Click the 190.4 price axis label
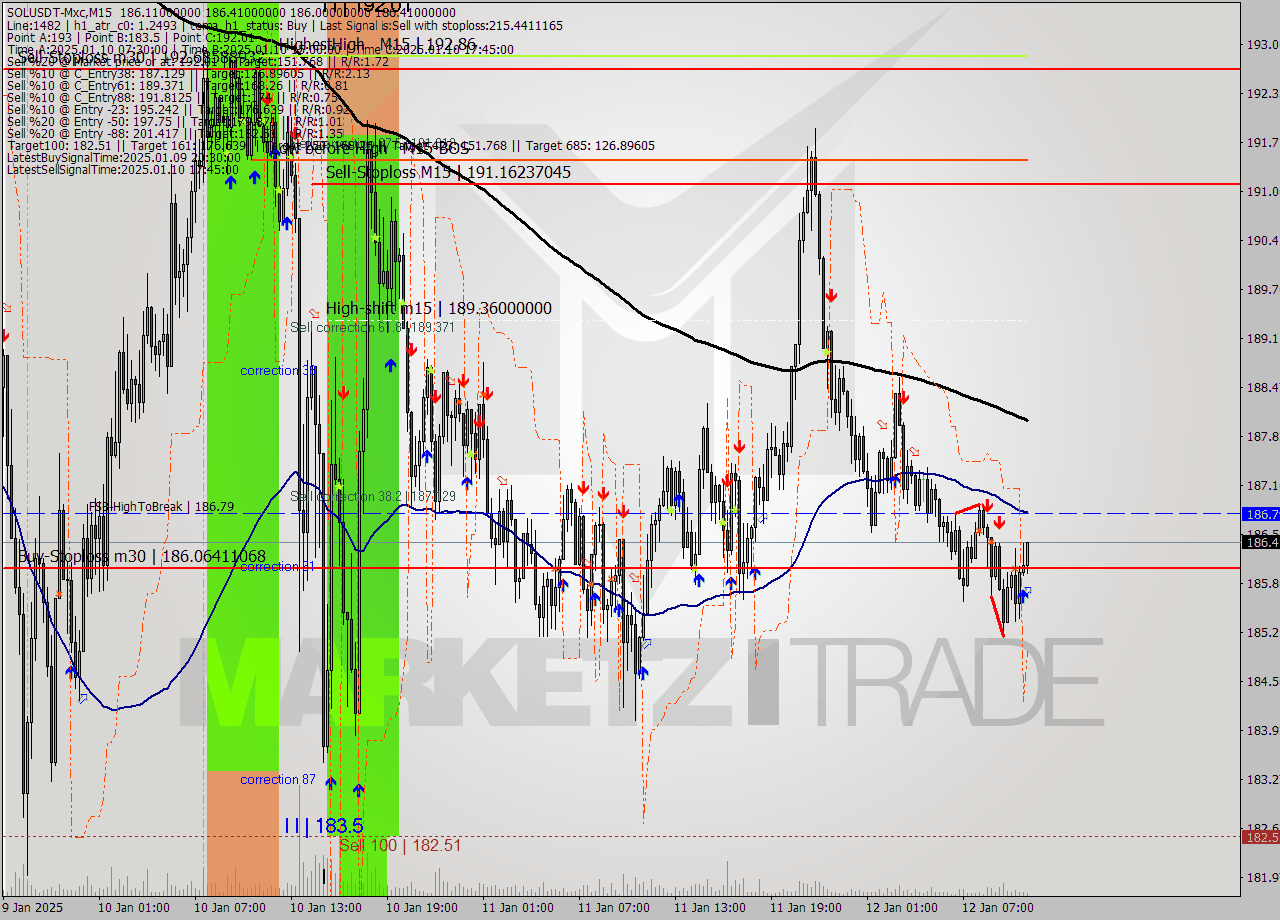1280x920 pixels. click(1262, 241)
